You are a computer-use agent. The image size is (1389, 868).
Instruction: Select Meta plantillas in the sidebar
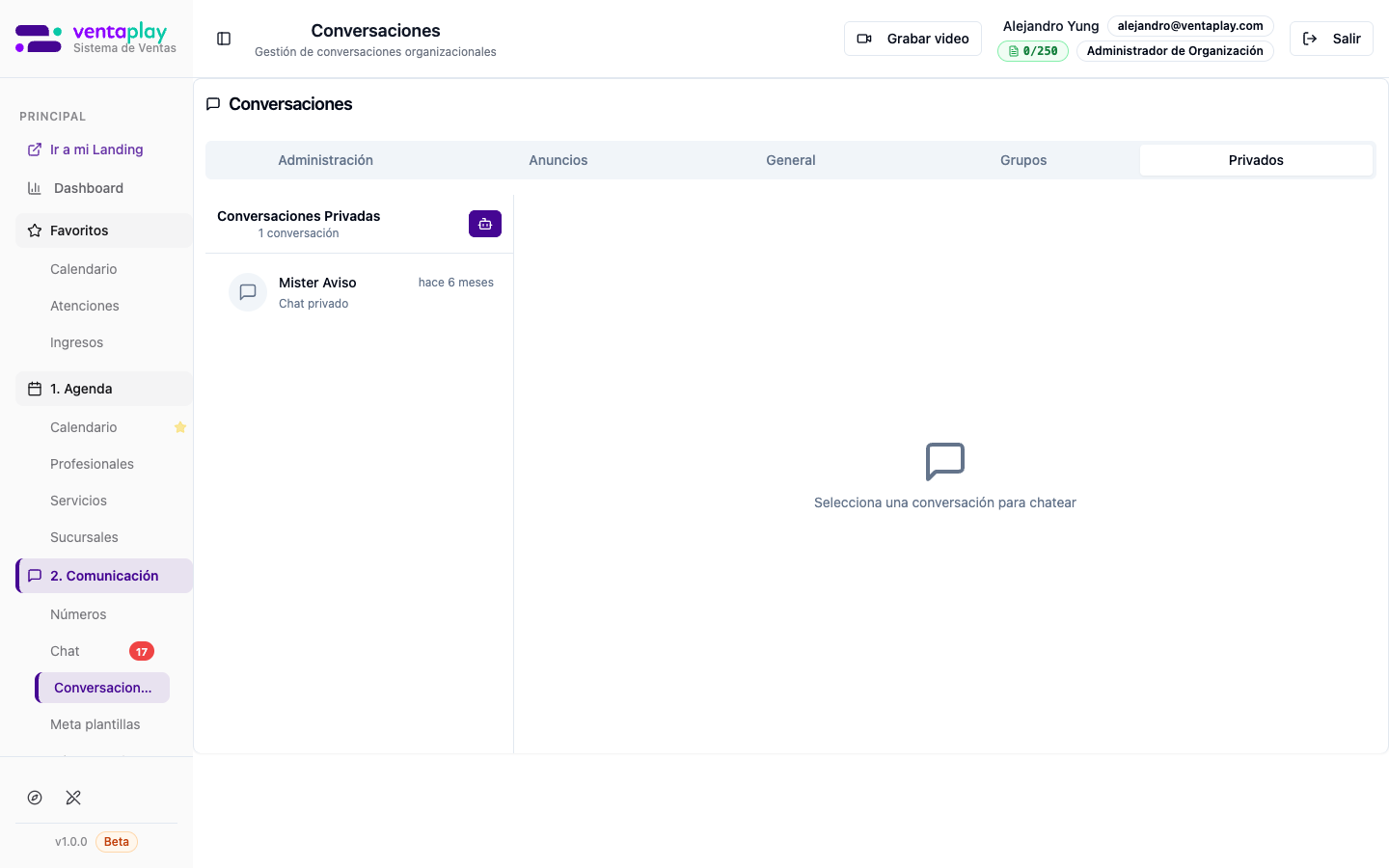pos(95,724)
